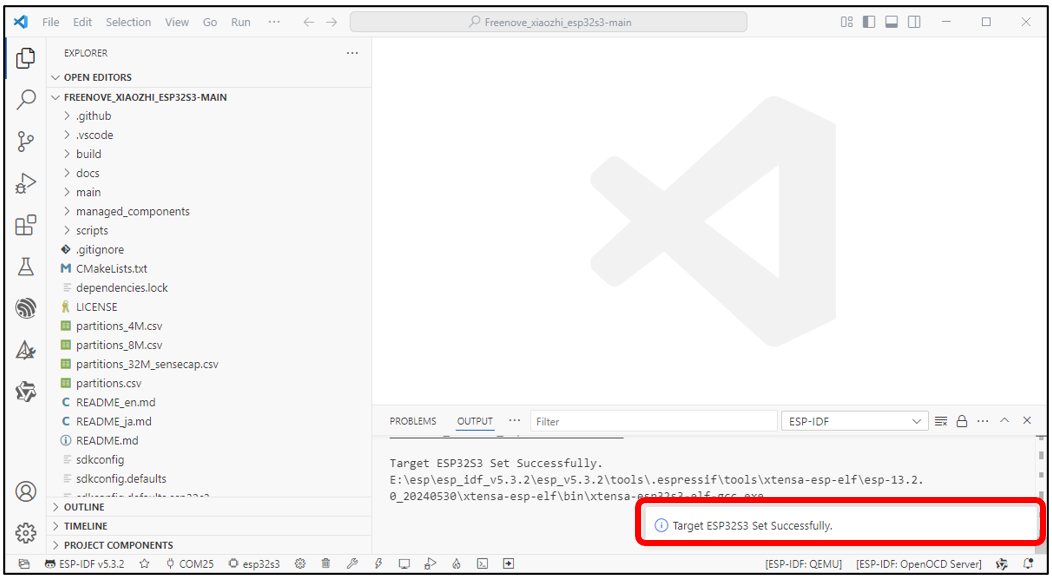Select the COM25 serial port
1052x580 pixels.
(190, 564)
